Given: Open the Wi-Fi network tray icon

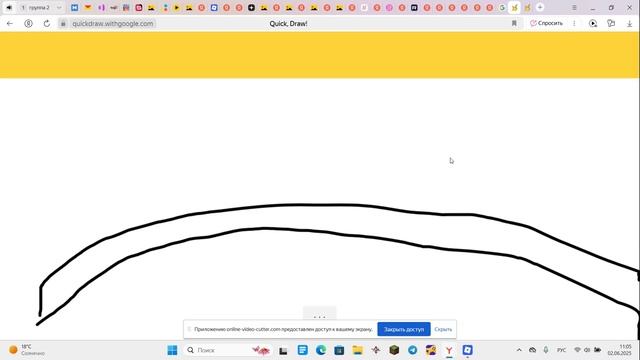Looking at the screenshot, I should [x=577, y=350].
